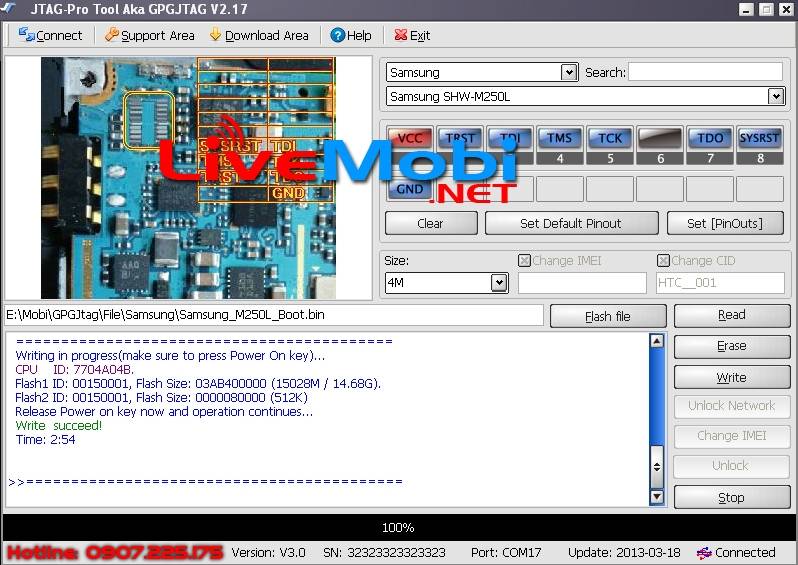This screenshot has height=565, width=798.
Task: Click the Flash1 ID log line
Action: (198, 384)
